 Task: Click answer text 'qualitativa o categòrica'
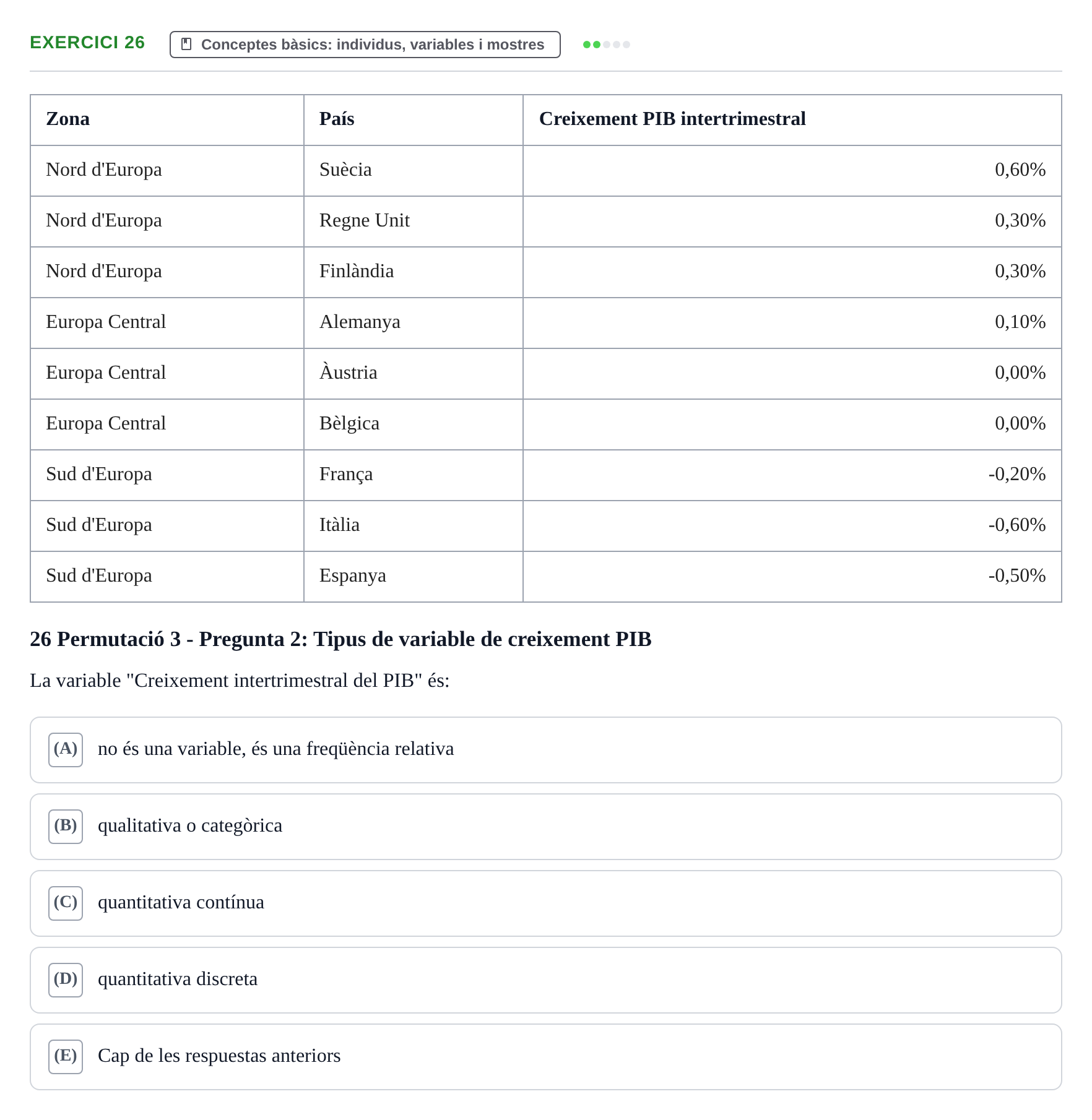tap(190, 825)
